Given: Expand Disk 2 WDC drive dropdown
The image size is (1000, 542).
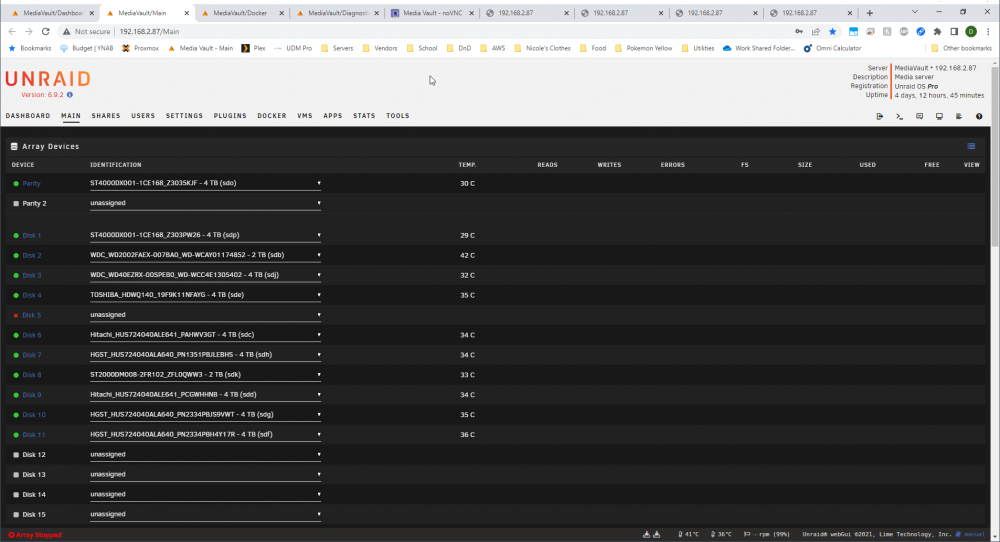Looking at the screenshot, I should [205, 254].
